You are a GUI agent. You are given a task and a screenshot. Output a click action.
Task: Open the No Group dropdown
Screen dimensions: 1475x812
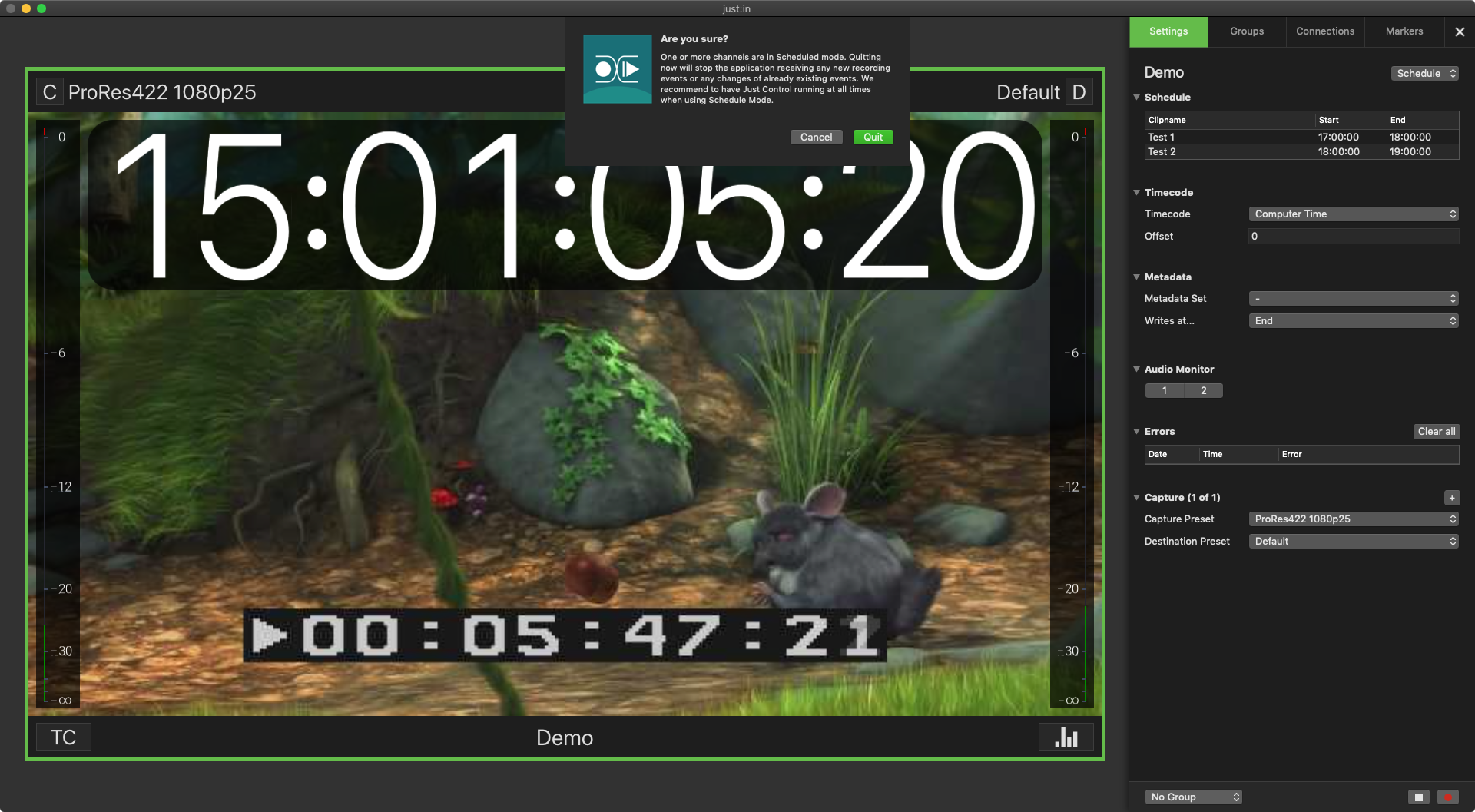pyautogui.click(x=1194, y=797)
